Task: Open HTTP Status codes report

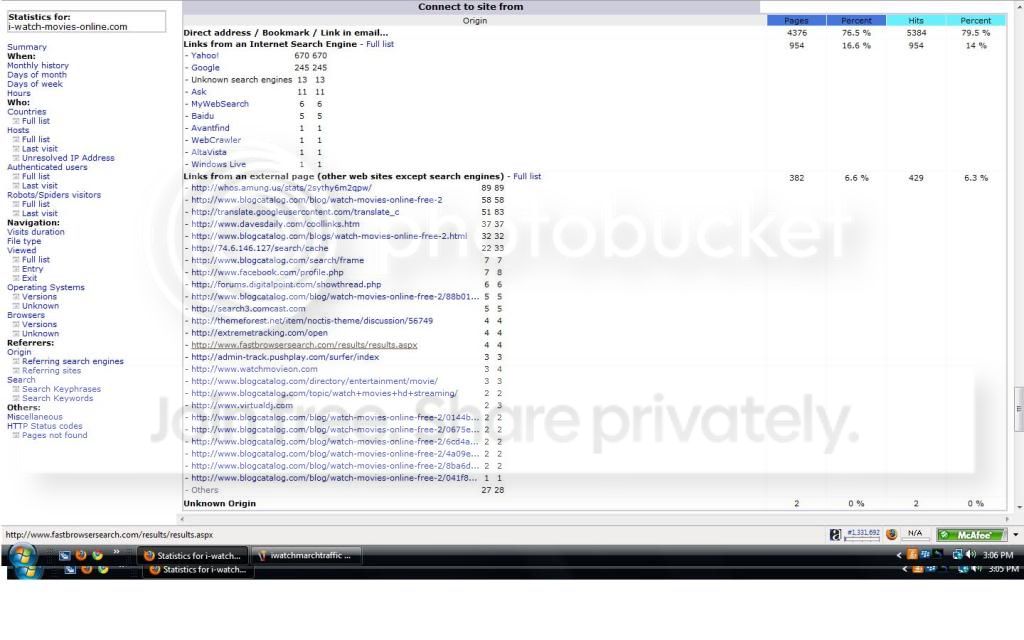Action: 45,426
